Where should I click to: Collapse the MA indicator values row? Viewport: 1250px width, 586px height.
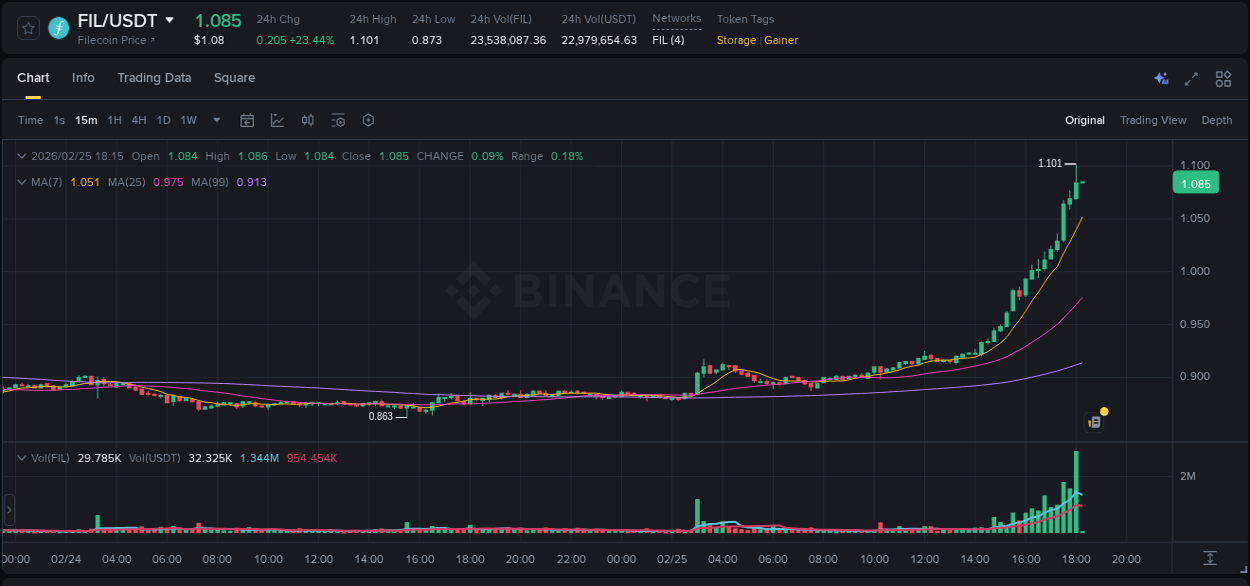coord(21,182)
